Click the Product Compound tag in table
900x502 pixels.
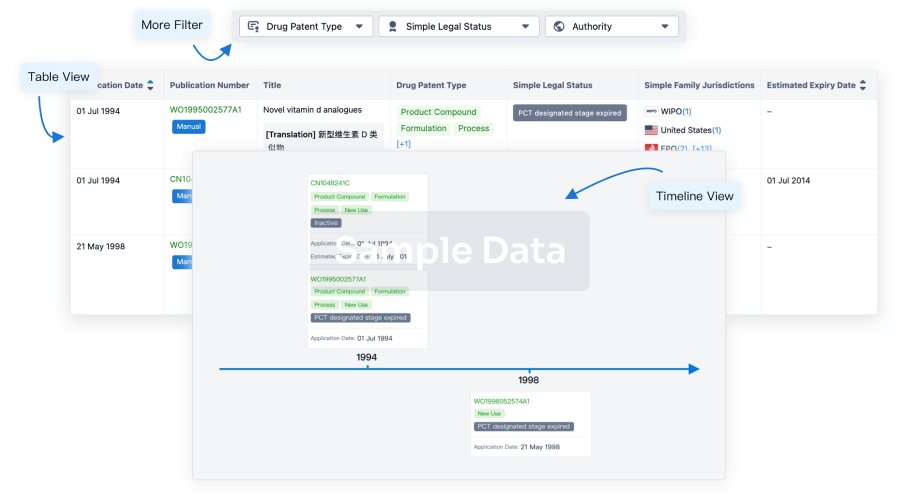coord(439,112)
